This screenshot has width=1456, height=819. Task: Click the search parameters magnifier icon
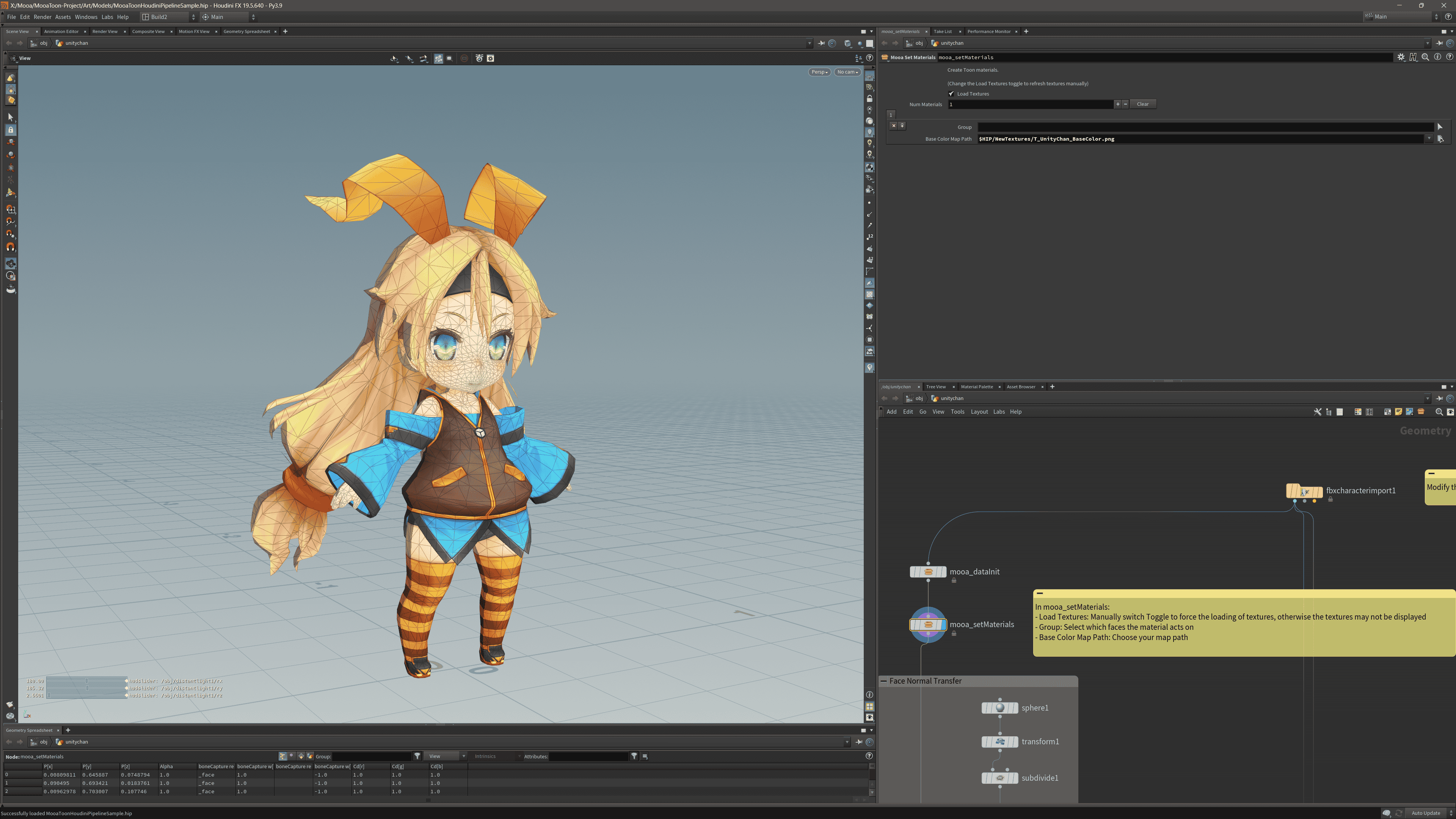(1426, 57)
